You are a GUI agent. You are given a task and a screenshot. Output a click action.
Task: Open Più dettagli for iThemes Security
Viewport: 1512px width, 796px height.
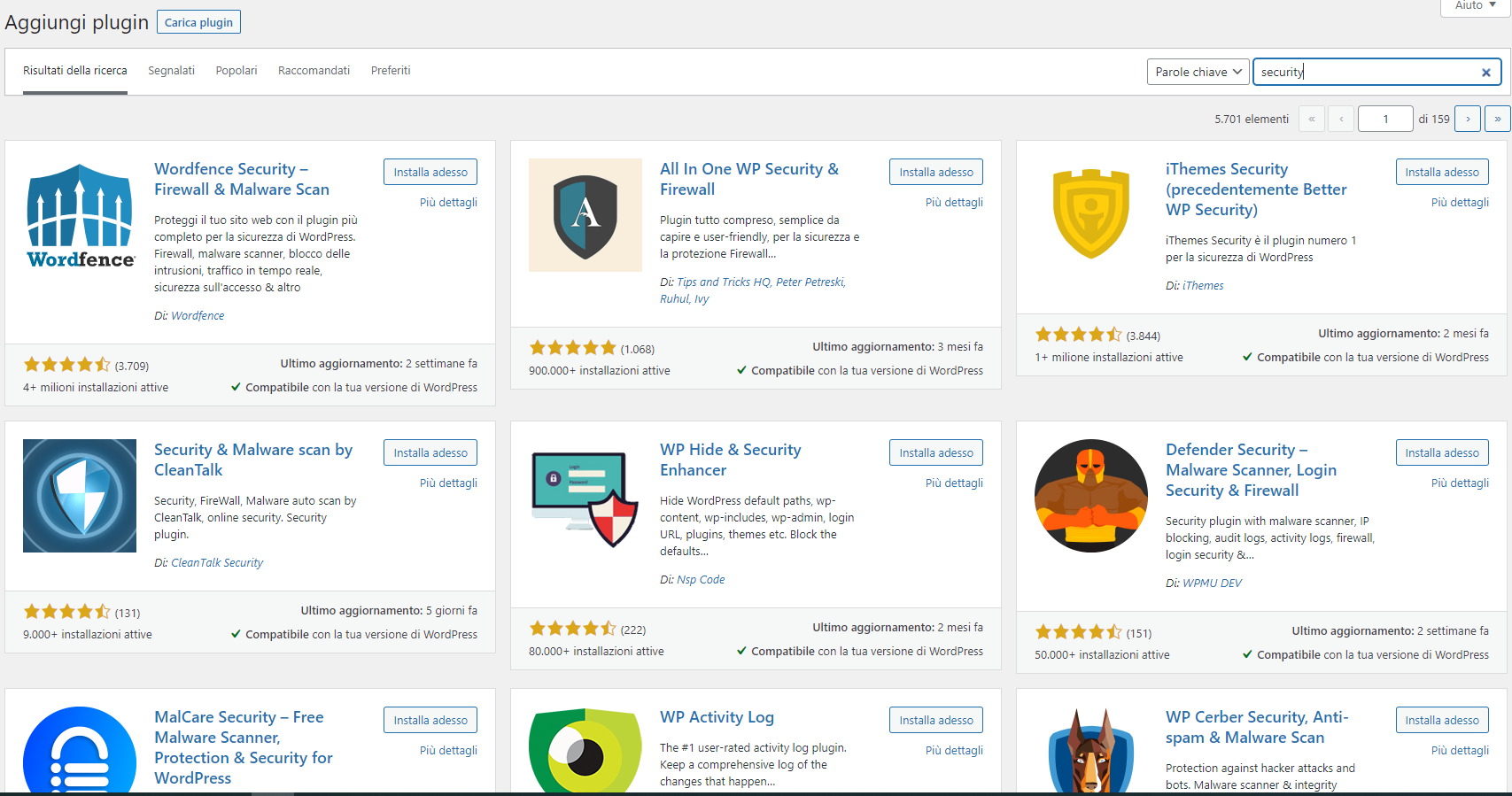pyautogui.click(x=1459, y=203)
